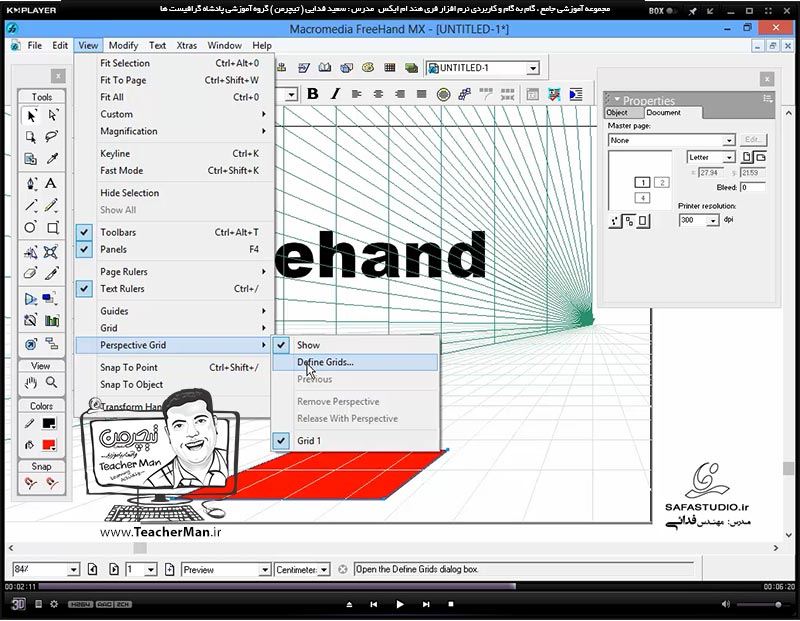
Task: Toggle the Toolbars checkmark entry
Action: (x=174, y=232)
